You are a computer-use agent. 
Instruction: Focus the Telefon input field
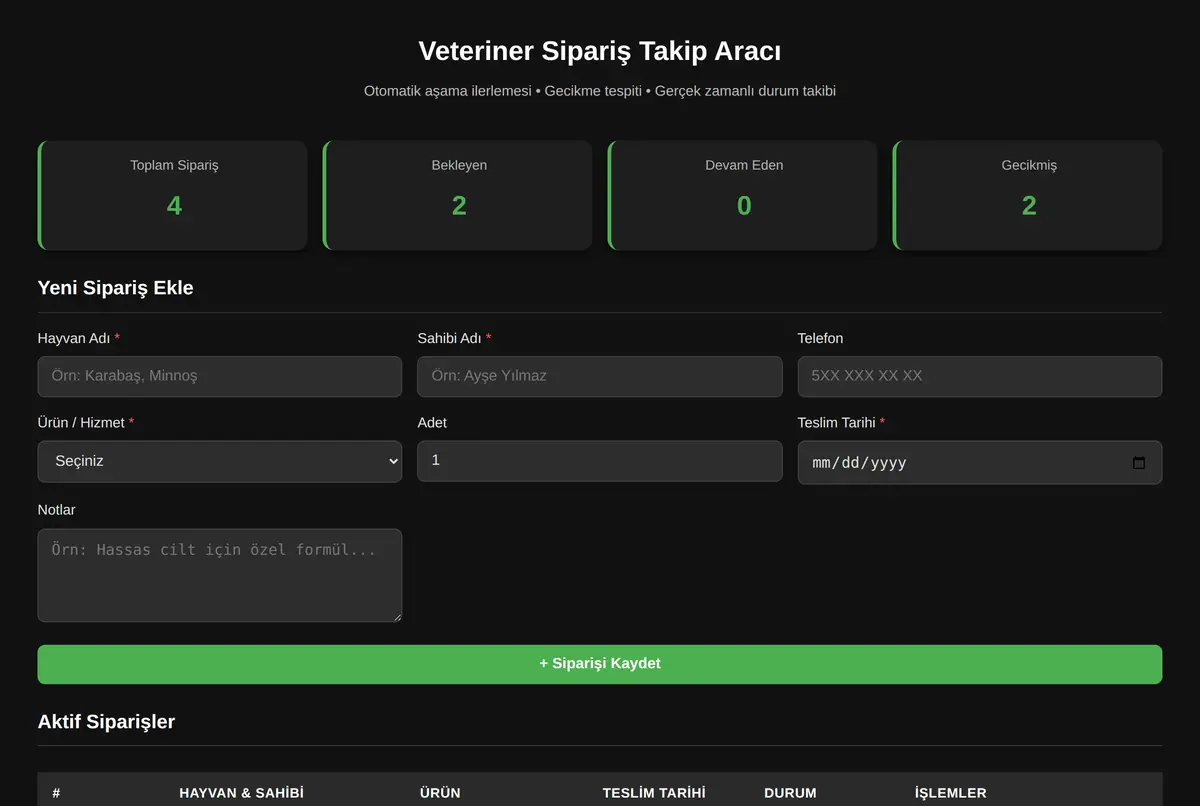click(x=980, y=376)
